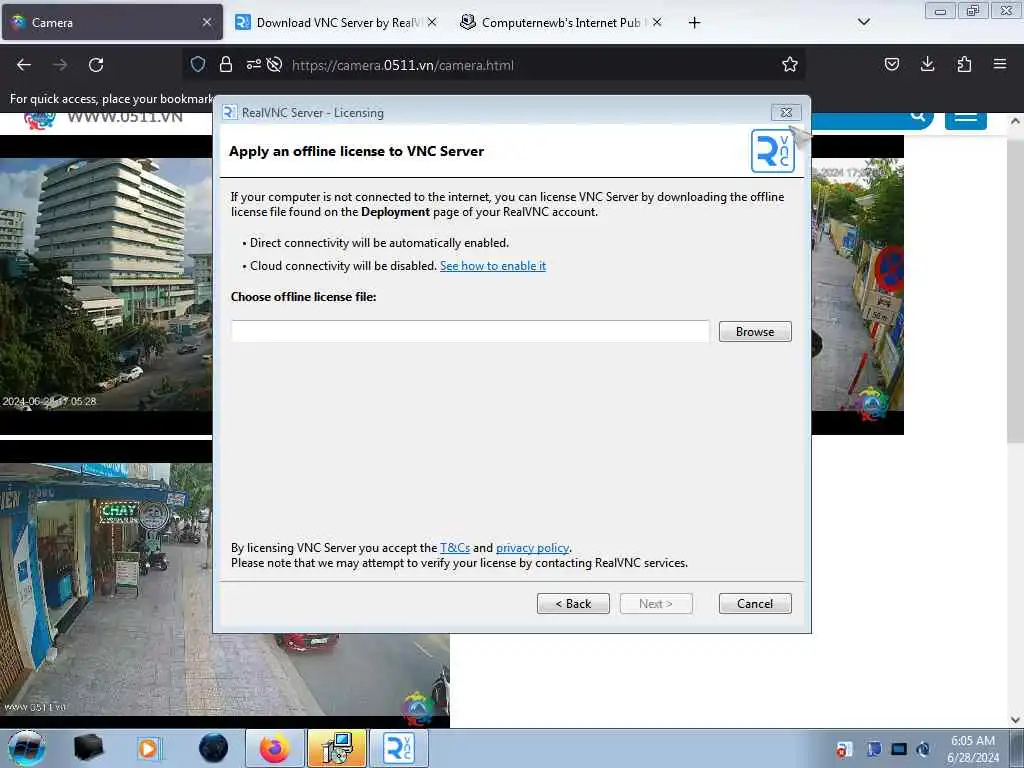The image size is (1024, 768).
Task: Go back with the Firefox back arrow
Action: click(x=24, y=65)
